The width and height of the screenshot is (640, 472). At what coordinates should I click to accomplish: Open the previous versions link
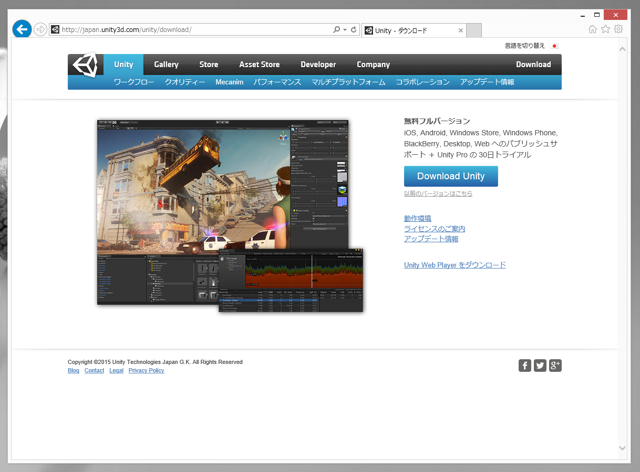[x=438, y=194]
